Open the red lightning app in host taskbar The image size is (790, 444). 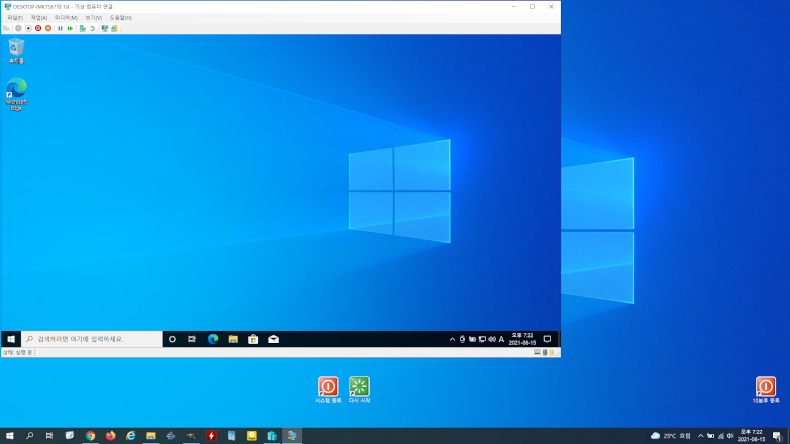tap(211, 435)
